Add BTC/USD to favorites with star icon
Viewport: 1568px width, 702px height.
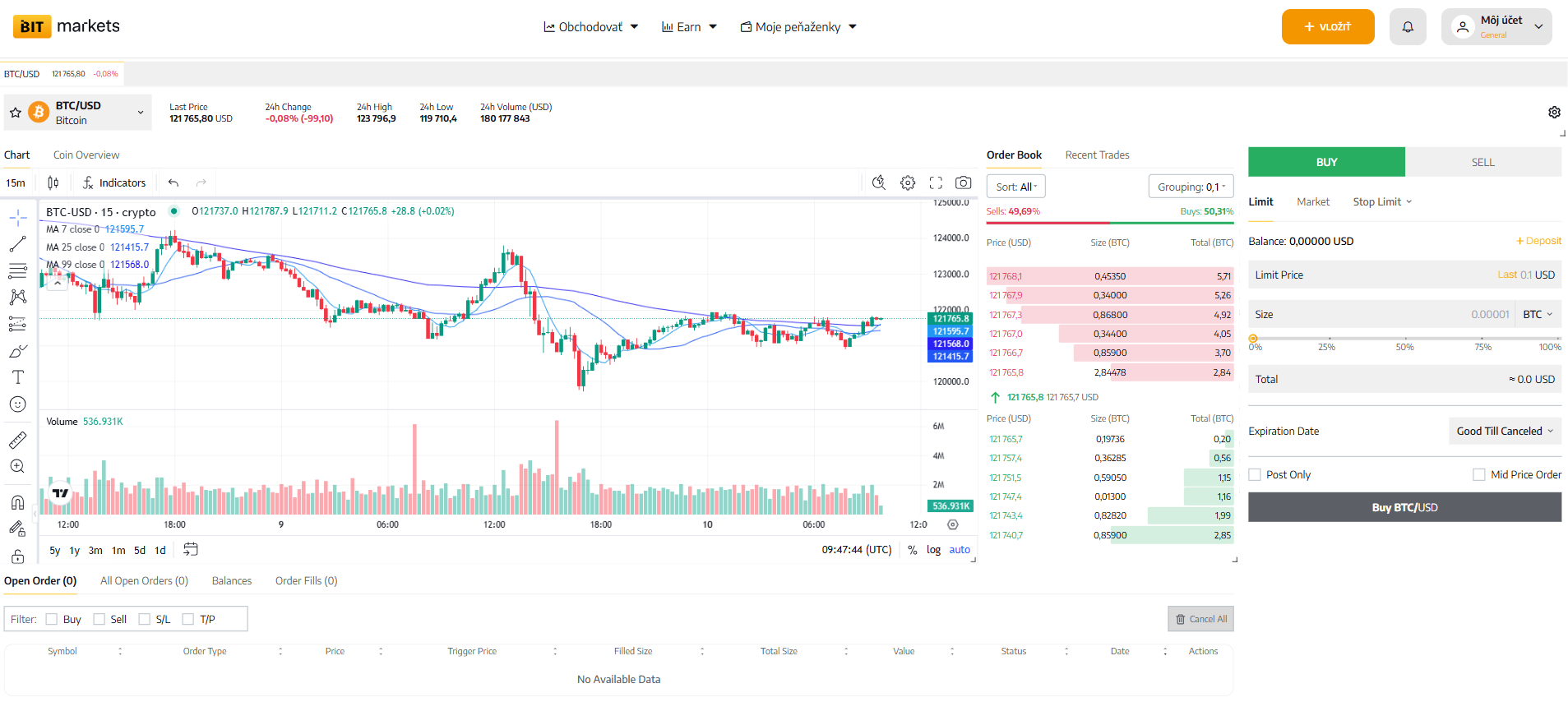pos(16,113)
